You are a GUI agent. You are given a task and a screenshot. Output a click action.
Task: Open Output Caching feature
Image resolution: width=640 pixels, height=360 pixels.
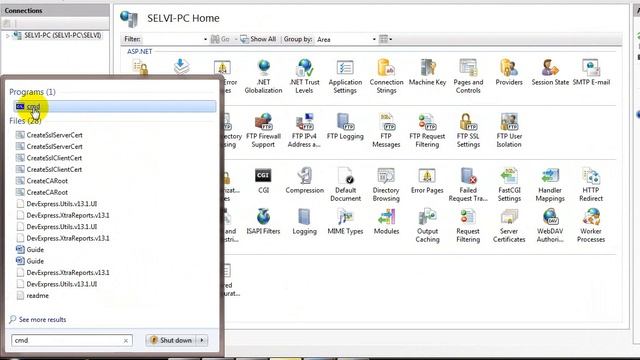[427, 225]
